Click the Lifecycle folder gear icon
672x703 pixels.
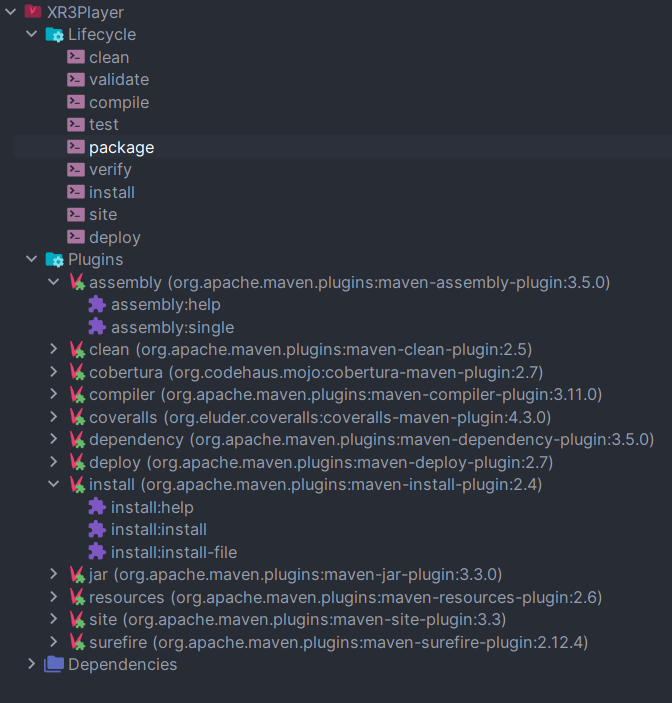[x=54, y=35]
